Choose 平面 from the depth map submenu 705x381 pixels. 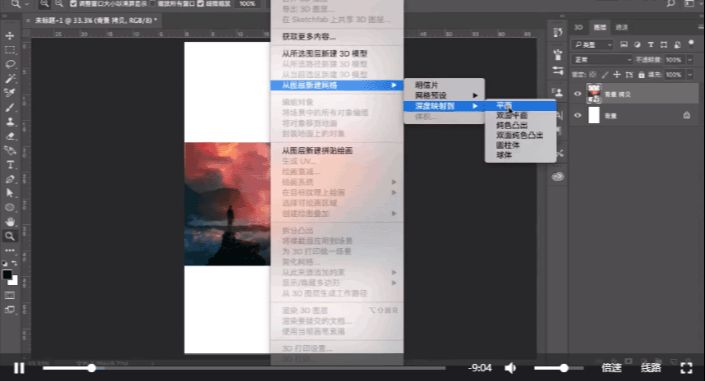[x=520, y=105]
